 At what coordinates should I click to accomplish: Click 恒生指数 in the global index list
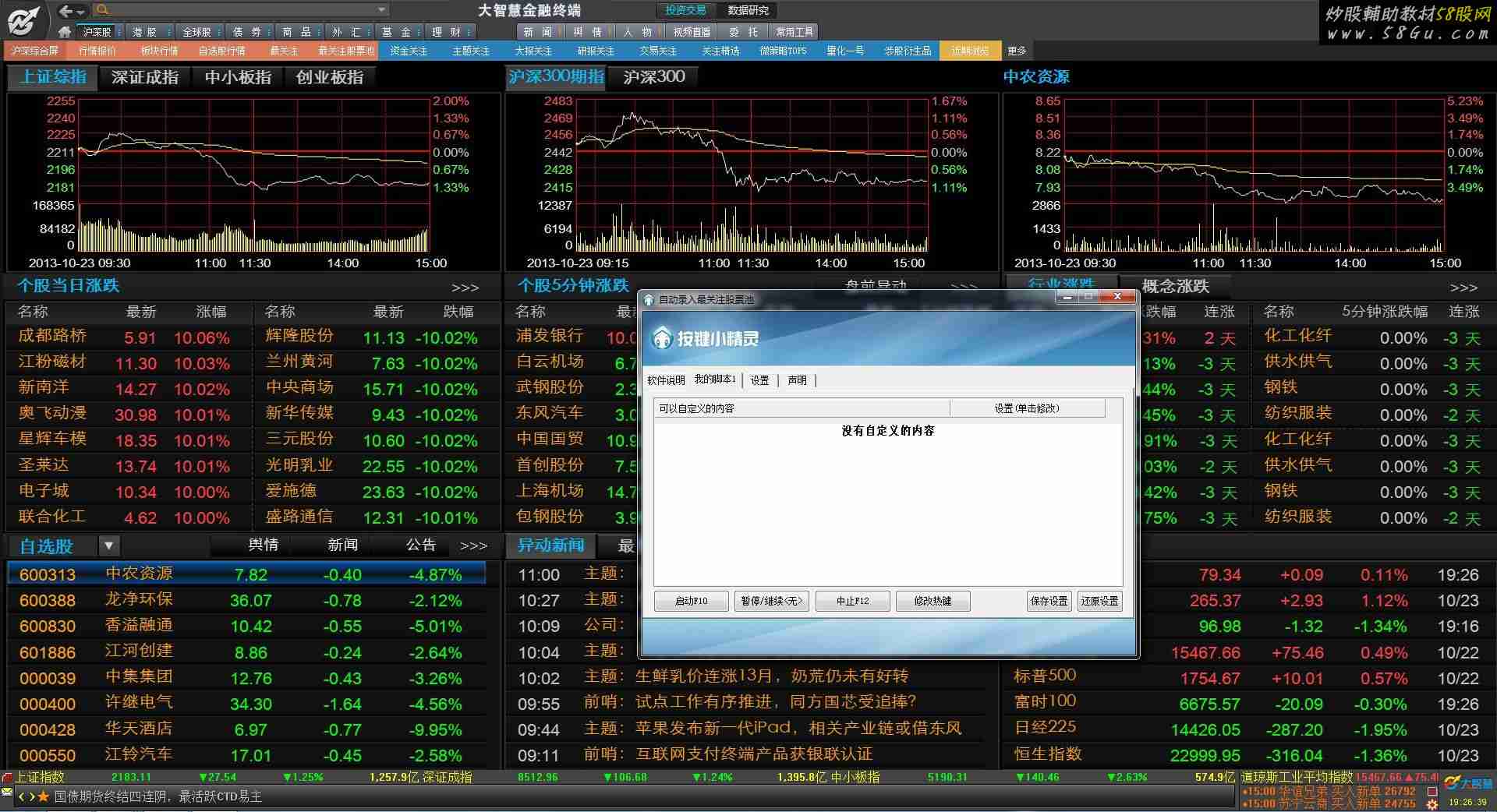[x=1047, y=754]
